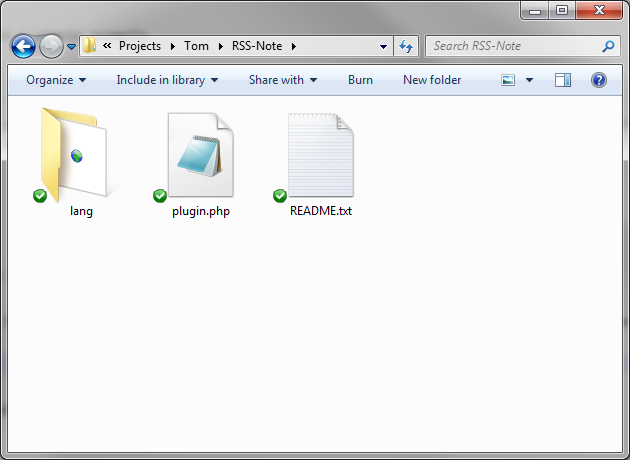The width and height of the screenshot is (630, 460).
Task: Create a New folder from the toolbar
Action: [432, 80]
